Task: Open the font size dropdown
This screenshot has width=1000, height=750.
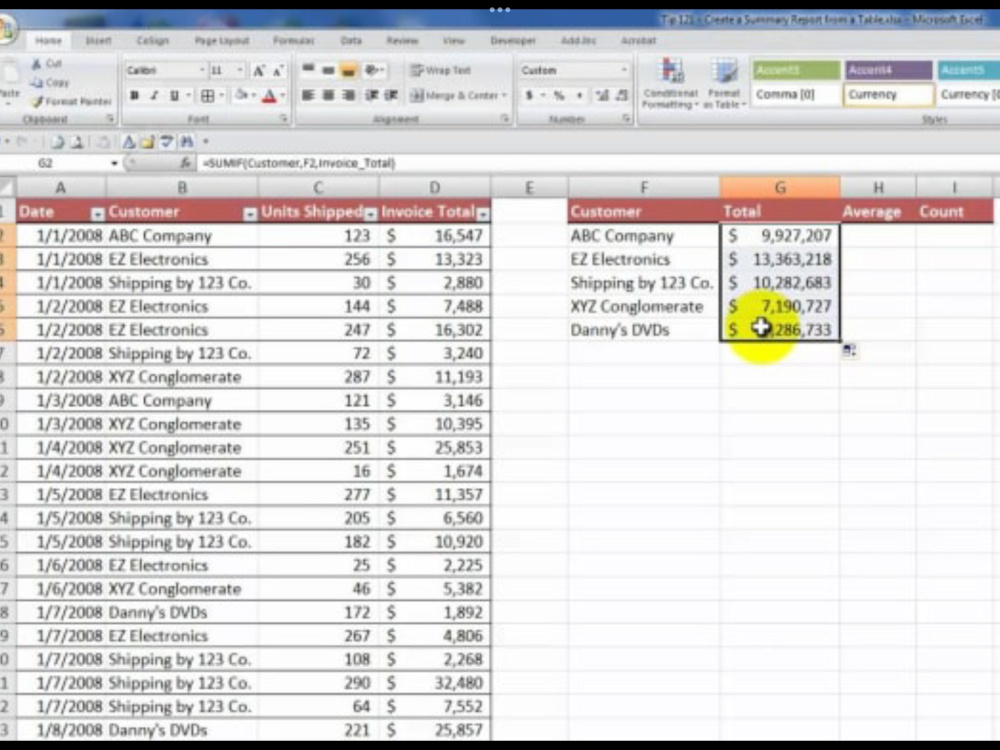Action: point(240,70)
